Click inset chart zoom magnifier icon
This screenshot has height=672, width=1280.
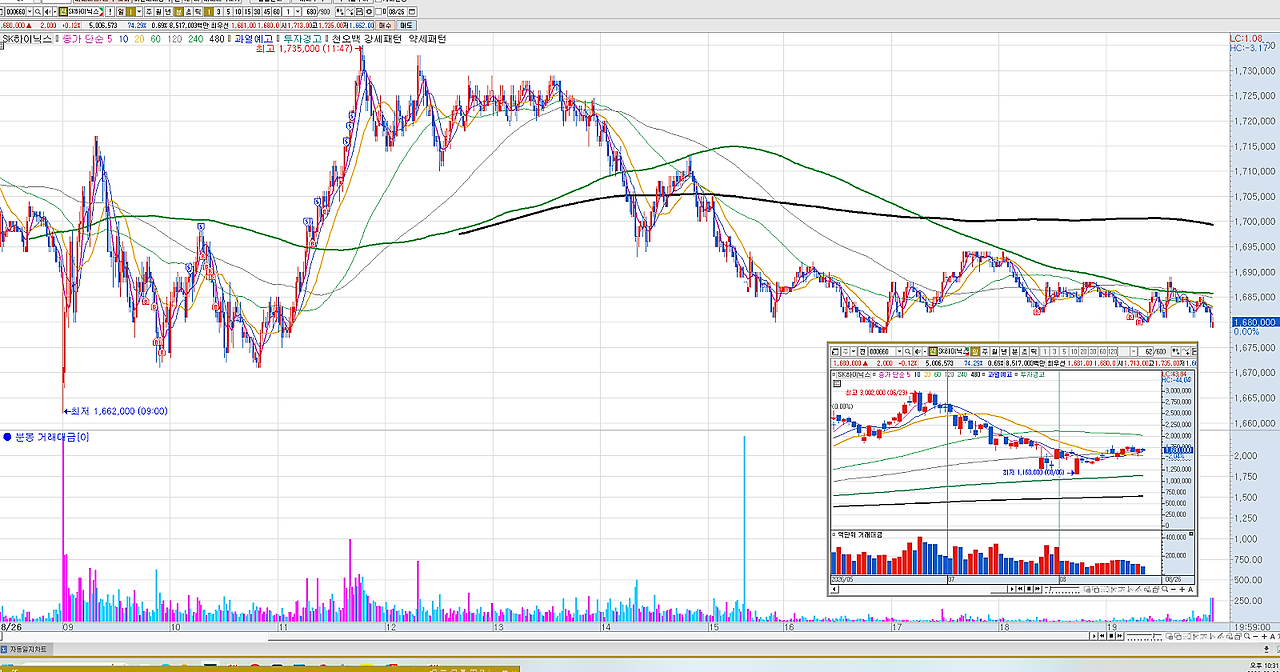[x=1164, y=589]
